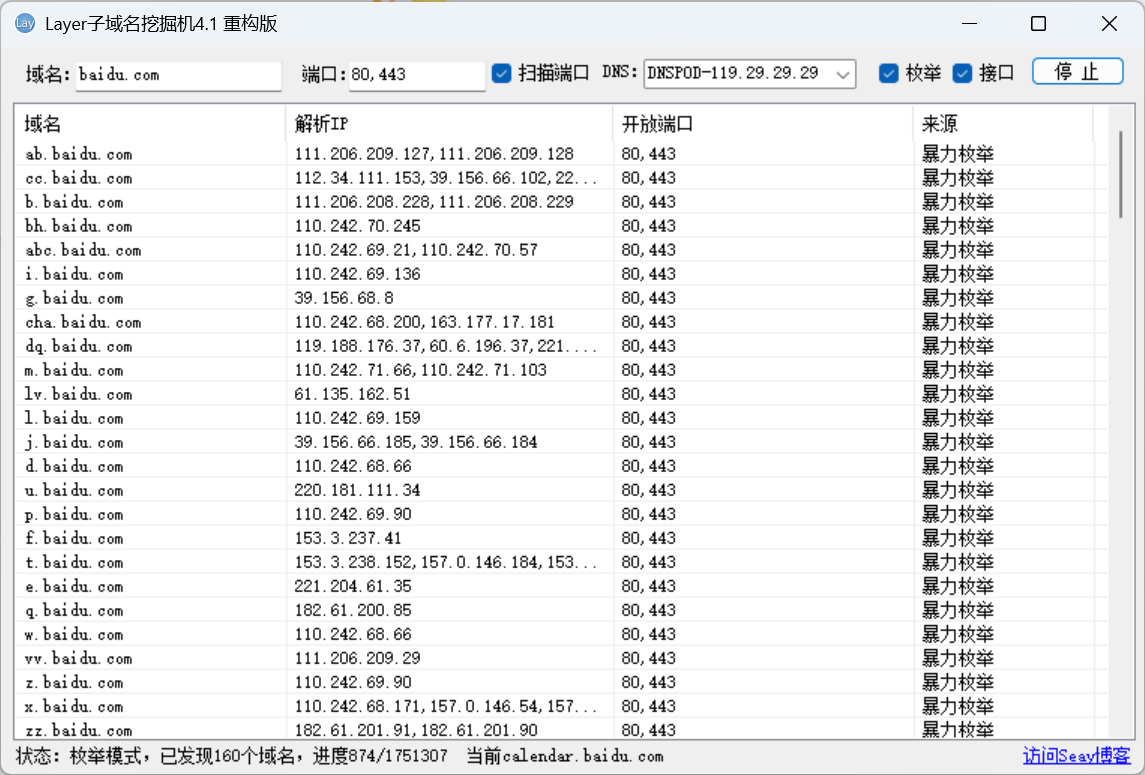1145x775 pixels.
Task: Select row bh.baidu.com
Action: click(561, 226)
